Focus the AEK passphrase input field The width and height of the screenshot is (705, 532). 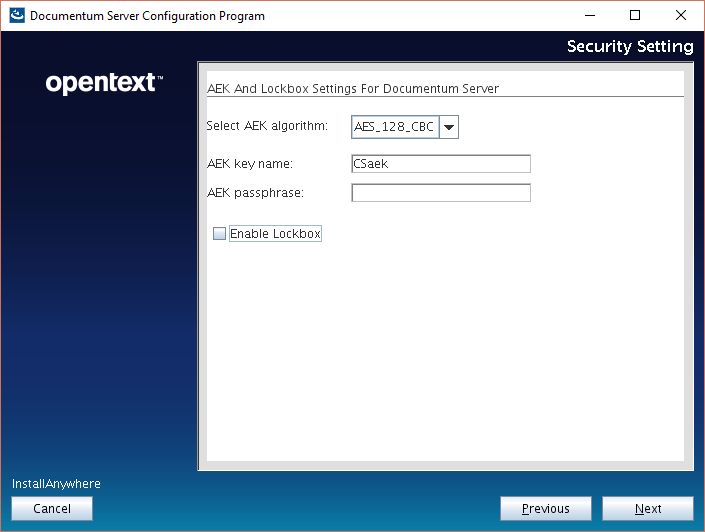(x=440, y=193)
